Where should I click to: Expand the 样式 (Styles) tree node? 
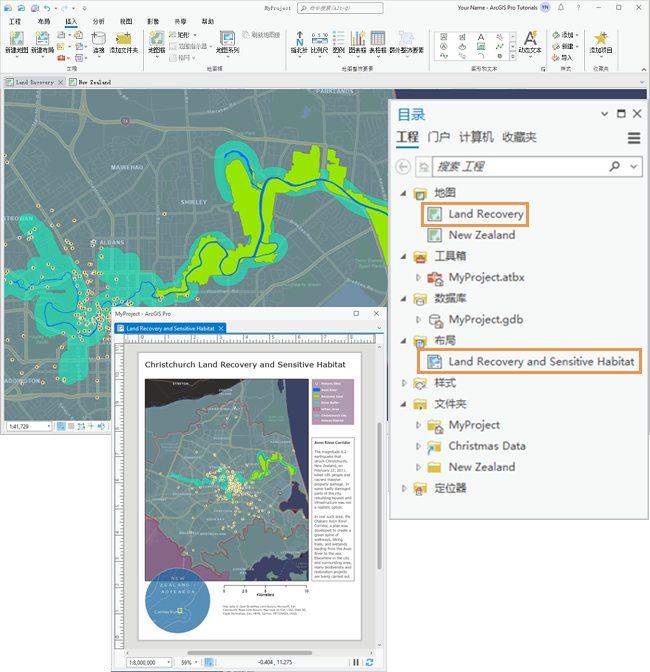pos(404,383)
